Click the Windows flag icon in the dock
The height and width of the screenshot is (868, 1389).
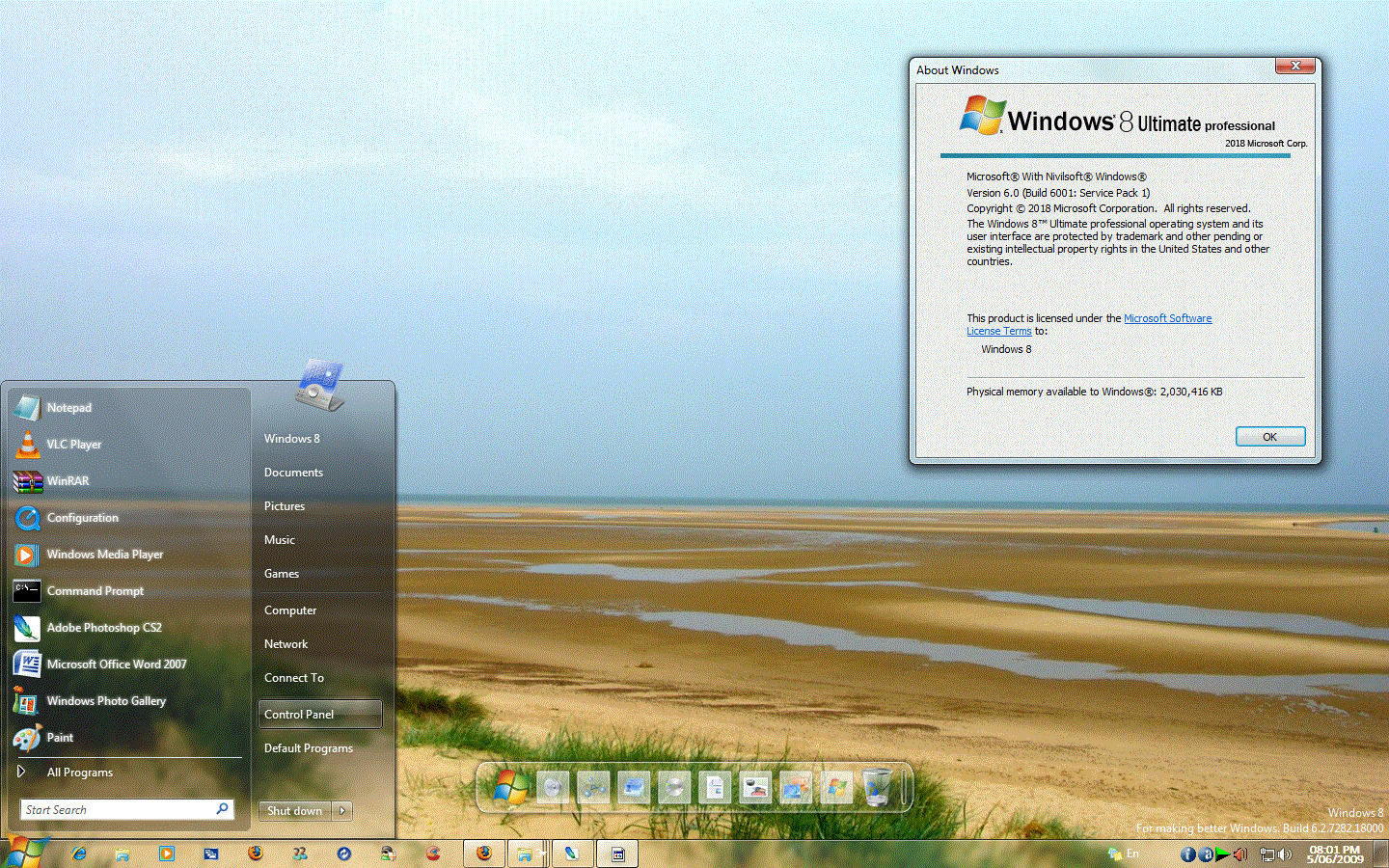510,787
